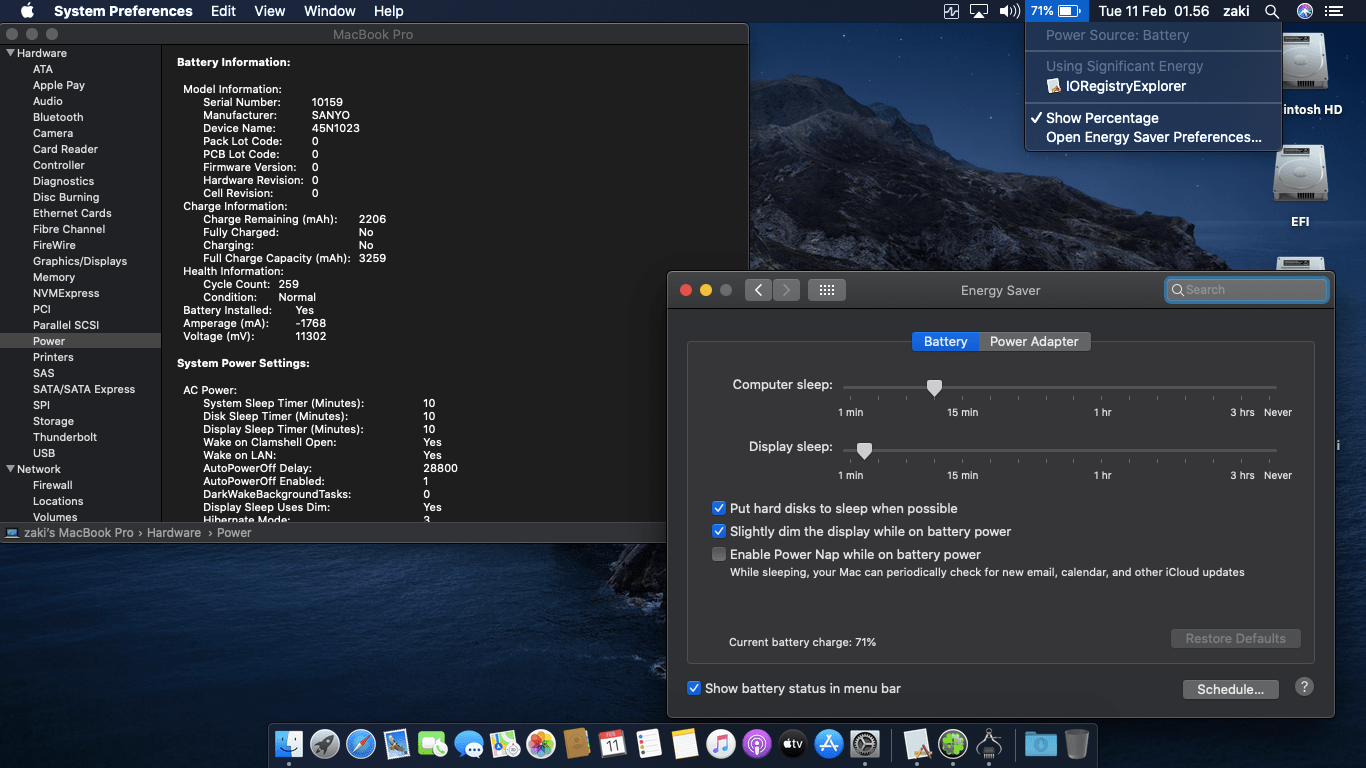Open the Apple menu

coord(27,11)
